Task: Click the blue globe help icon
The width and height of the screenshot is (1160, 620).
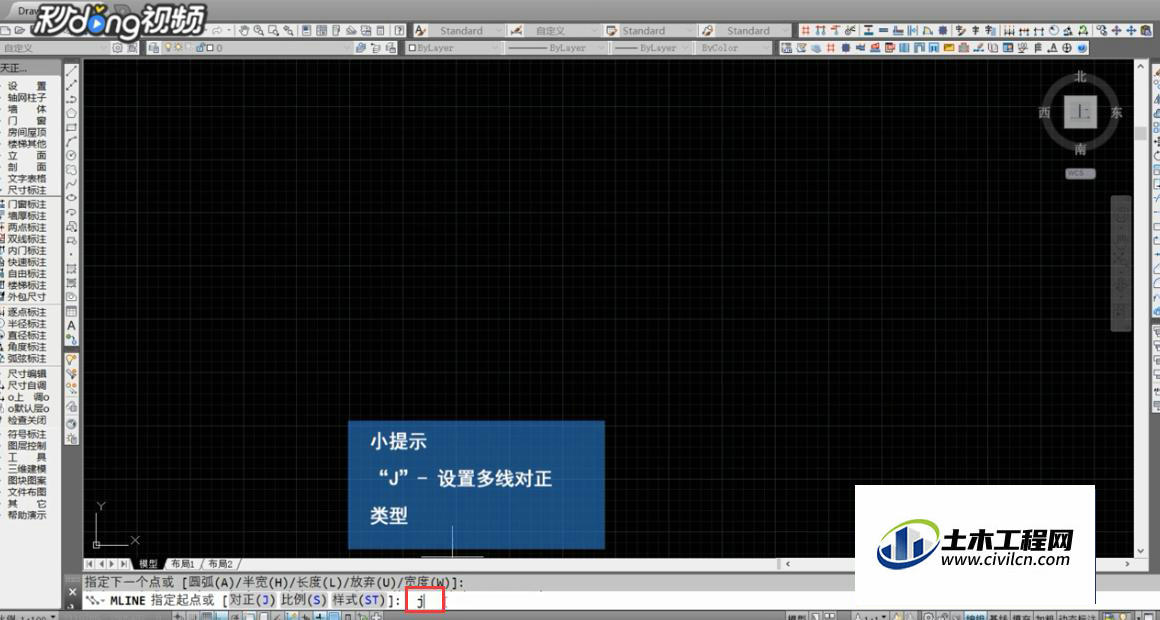Action: [1082, 47]
